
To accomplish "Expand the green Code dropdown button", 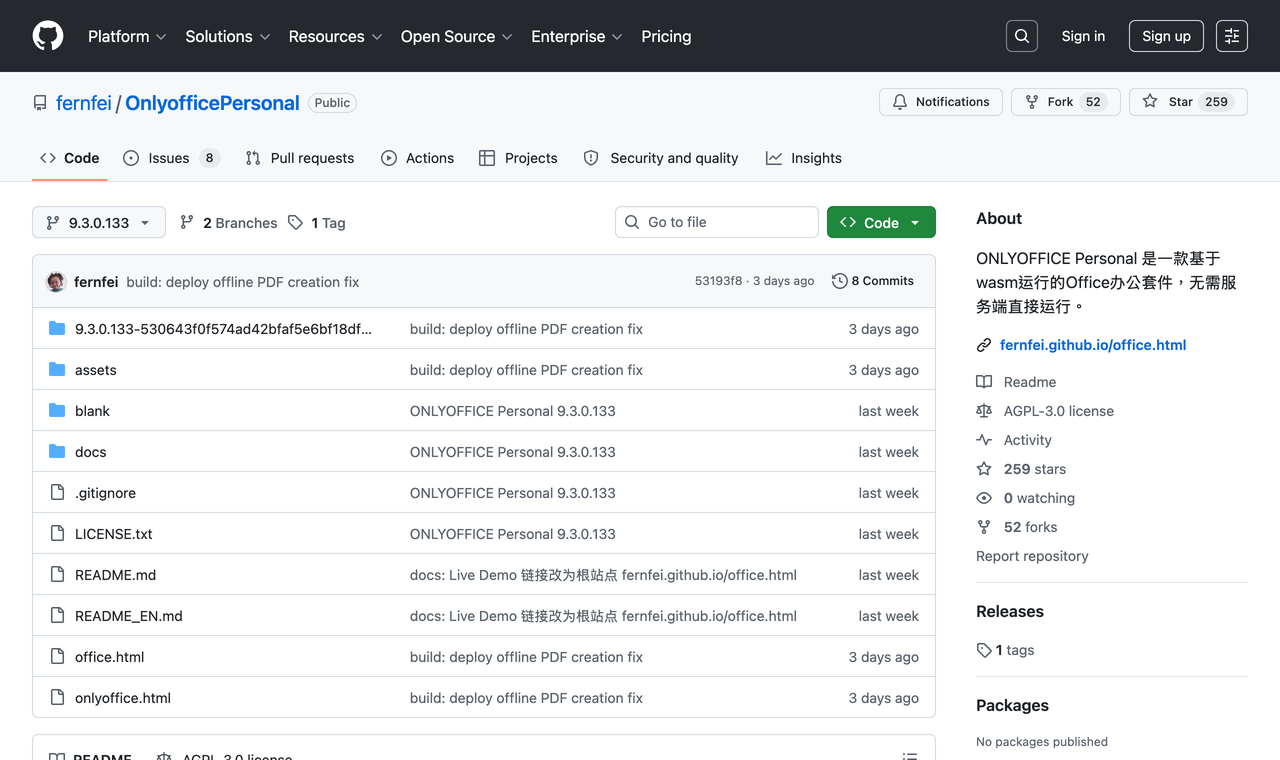I will tap(881, 222).
